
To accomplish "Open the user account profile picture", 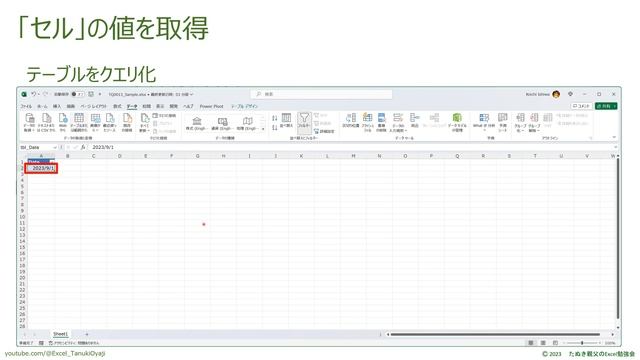I will 556,94.
